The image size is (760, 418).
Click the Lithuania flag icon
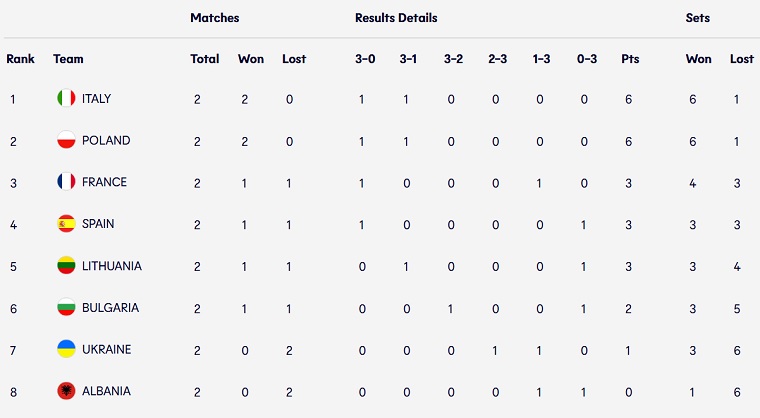click(66, 266)
